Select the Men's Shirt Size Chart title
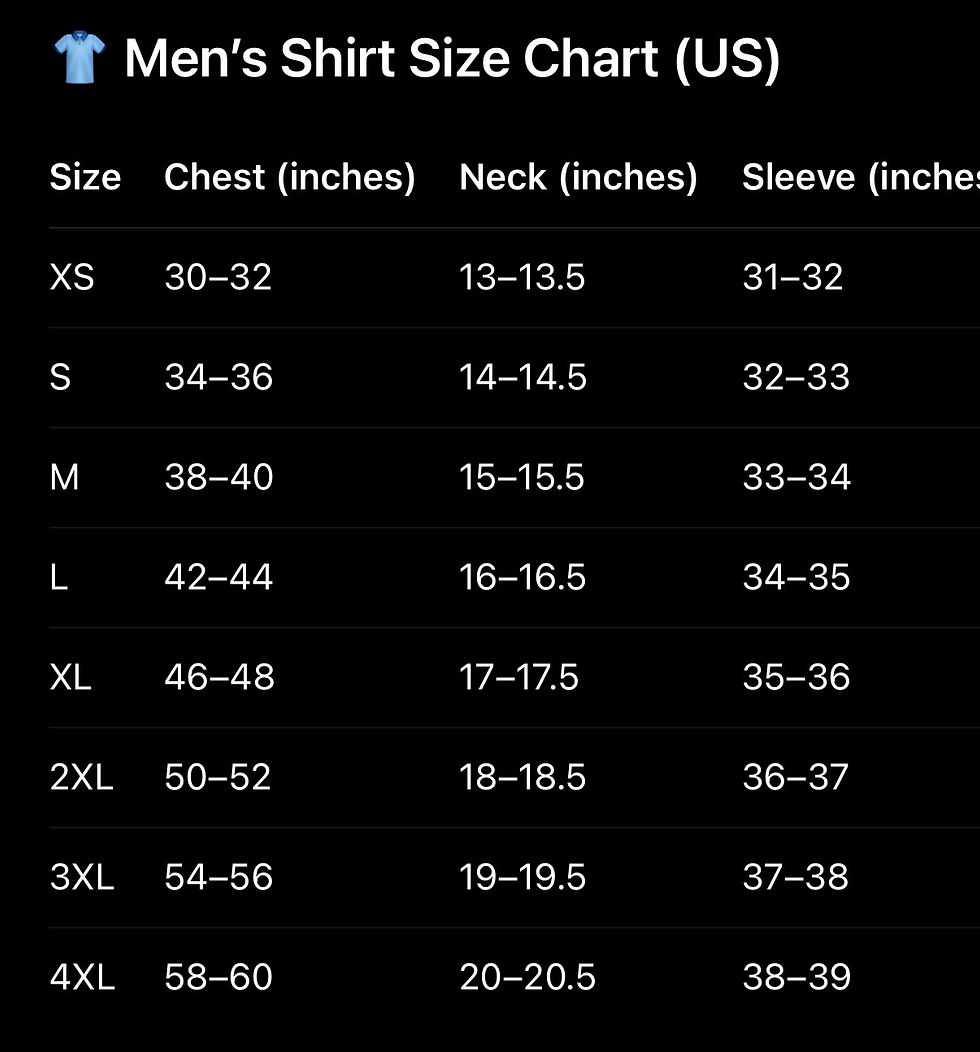 click(452, 59)
